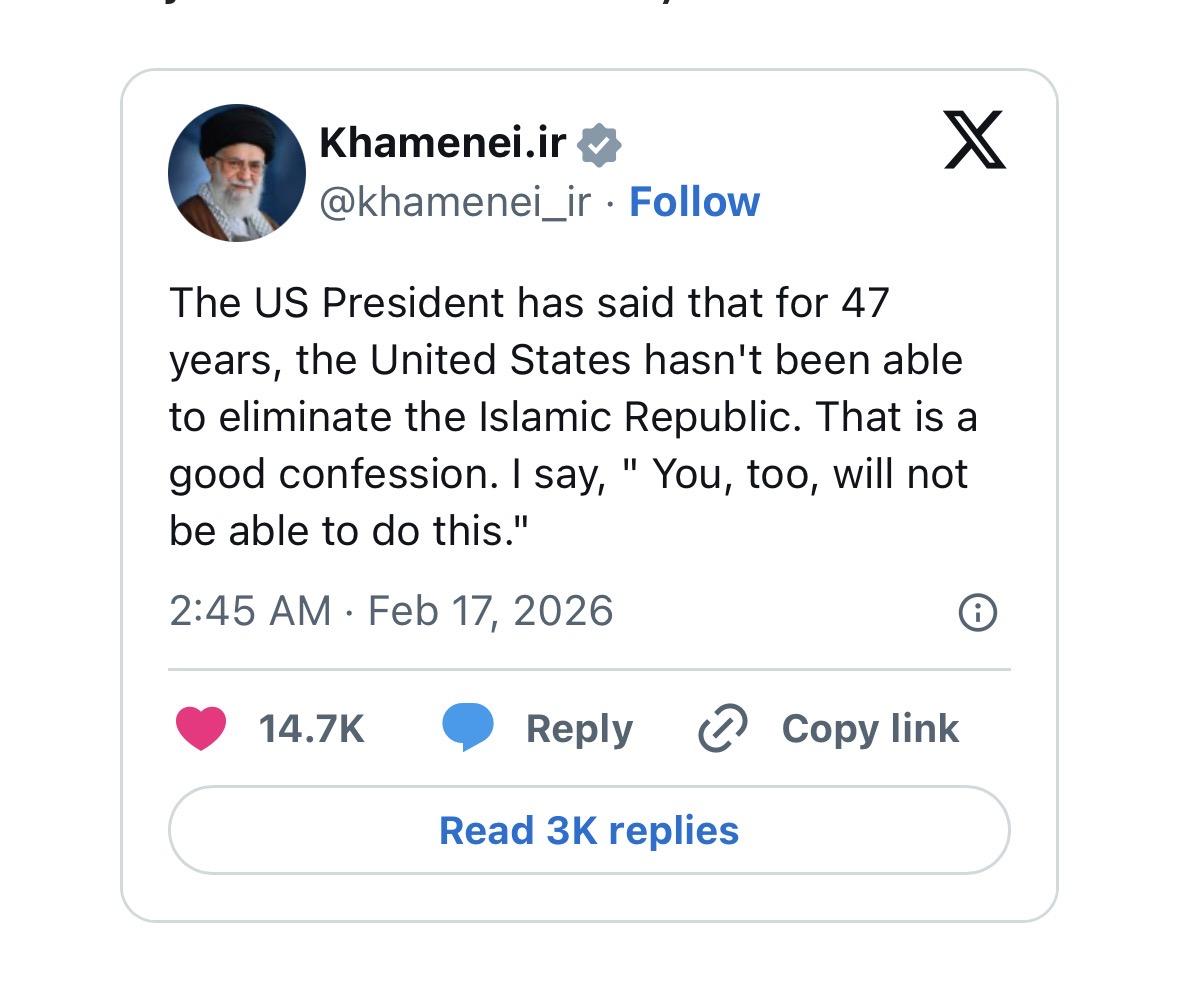This screenshot has height=985, width=1179.
Task: Click the verified badge next to Khamenei.ir
Action: [600, 145]
